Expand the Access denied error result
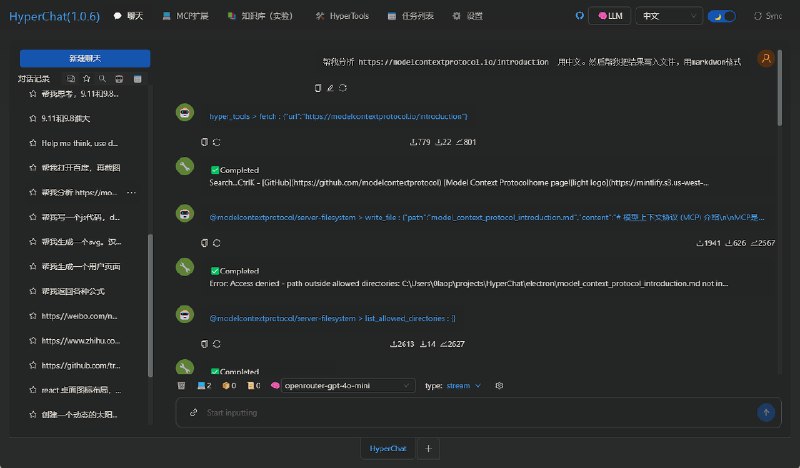Screen dimensions: 800x468 [468, 278]
